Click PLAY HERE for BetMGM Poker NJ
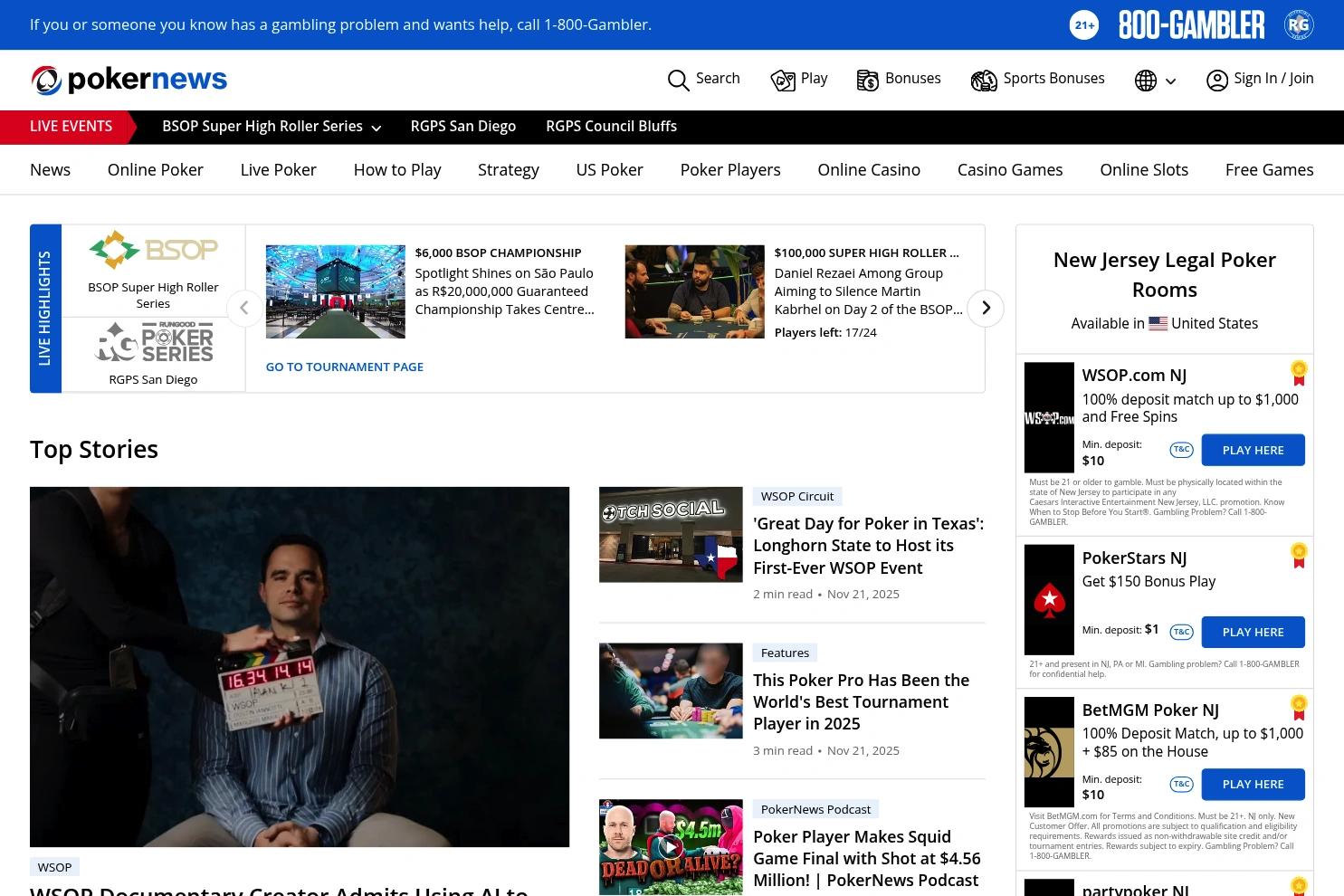 click(x=1253, y=784)
